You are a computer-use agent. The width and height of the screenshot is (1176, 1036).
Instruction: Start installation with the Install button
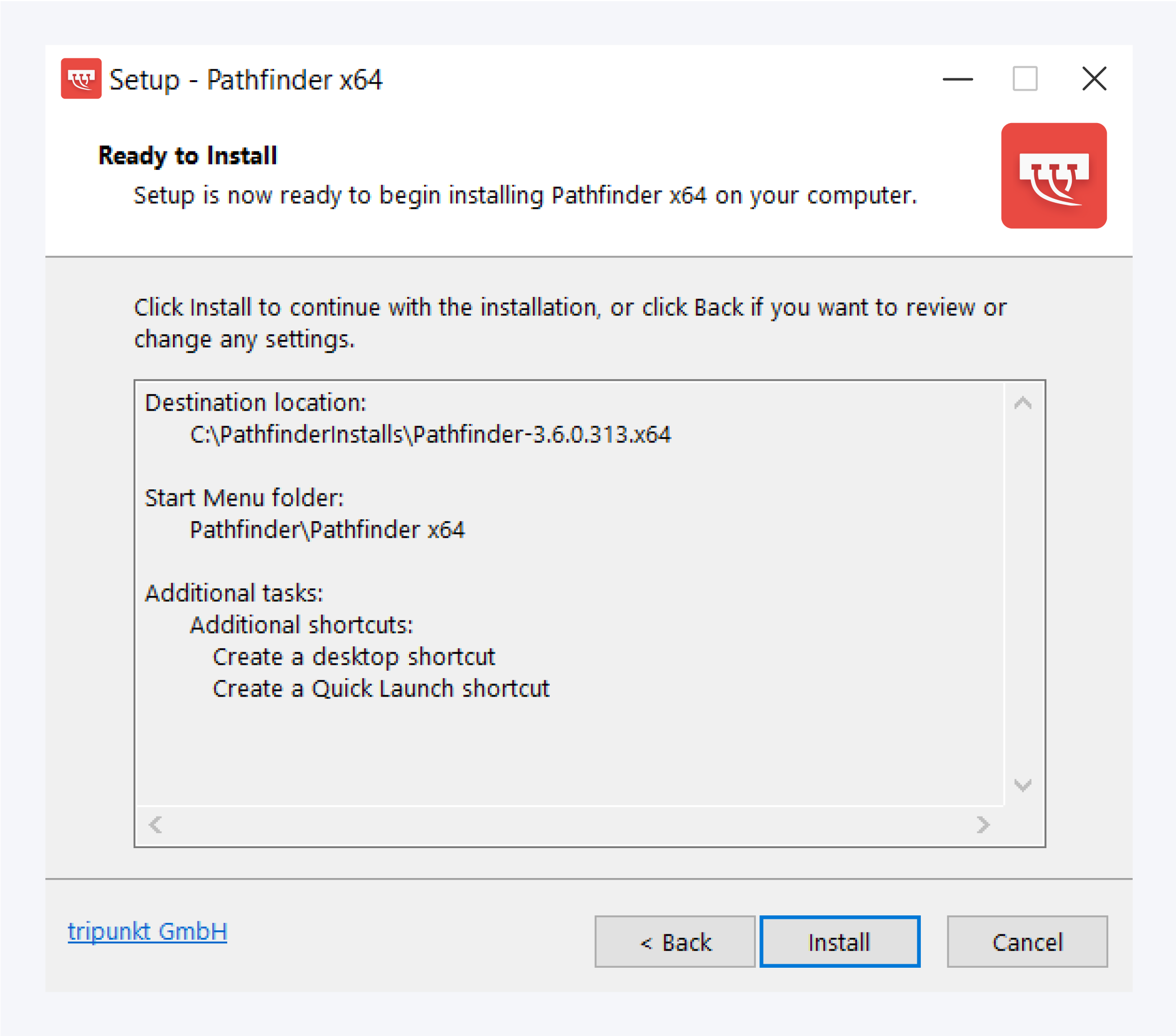(840, 942)
